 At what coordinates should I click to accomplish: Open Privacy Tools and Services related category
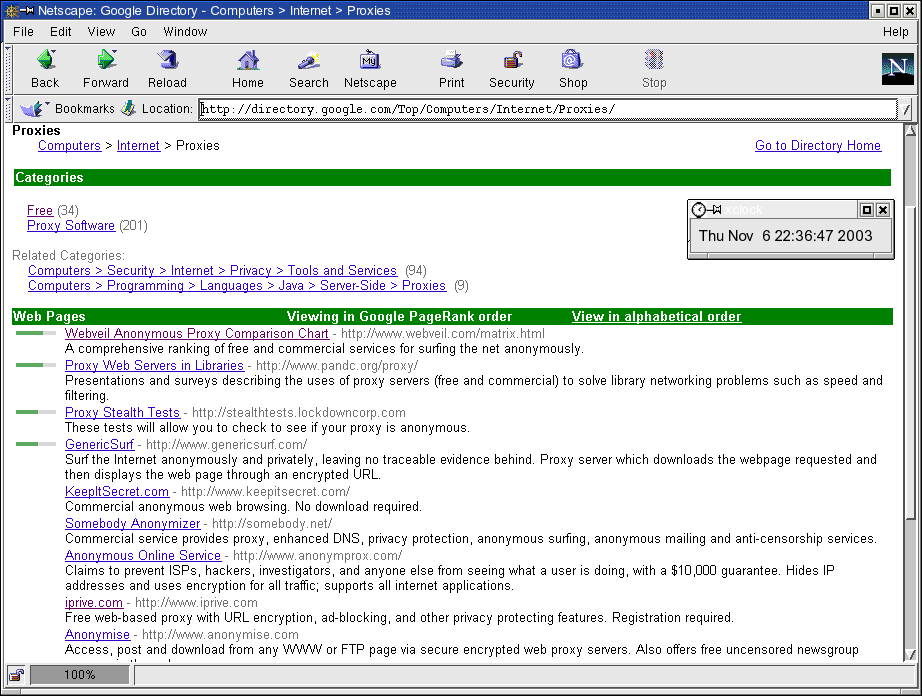pos(213,270)
